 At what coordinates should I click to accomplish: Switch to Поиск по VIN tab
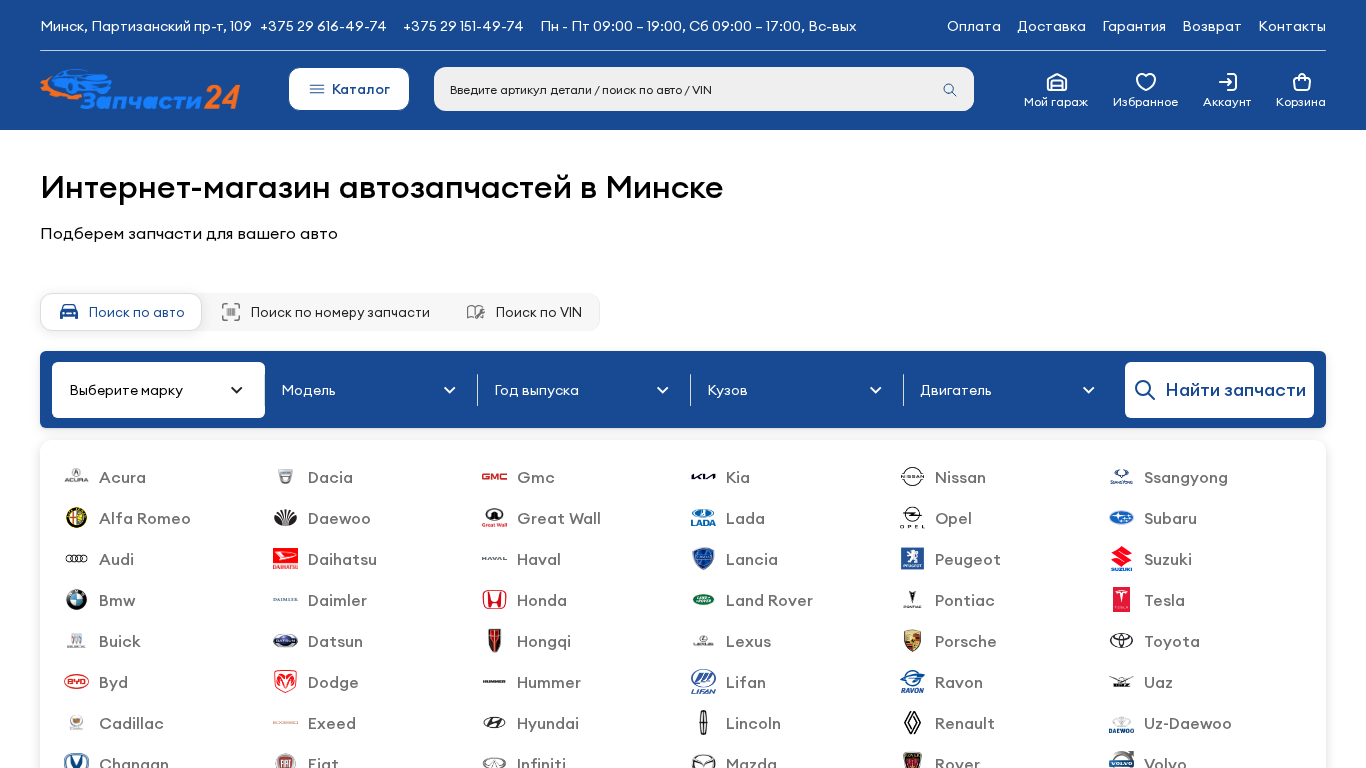click(524, 312)
